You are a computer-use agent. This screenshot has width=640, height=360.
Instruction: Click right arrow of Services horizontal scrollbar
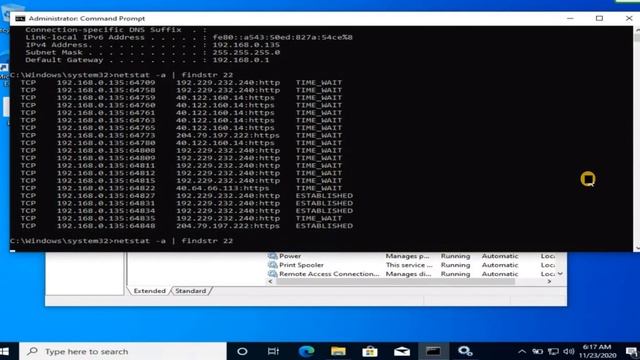[x=549, y=281]
